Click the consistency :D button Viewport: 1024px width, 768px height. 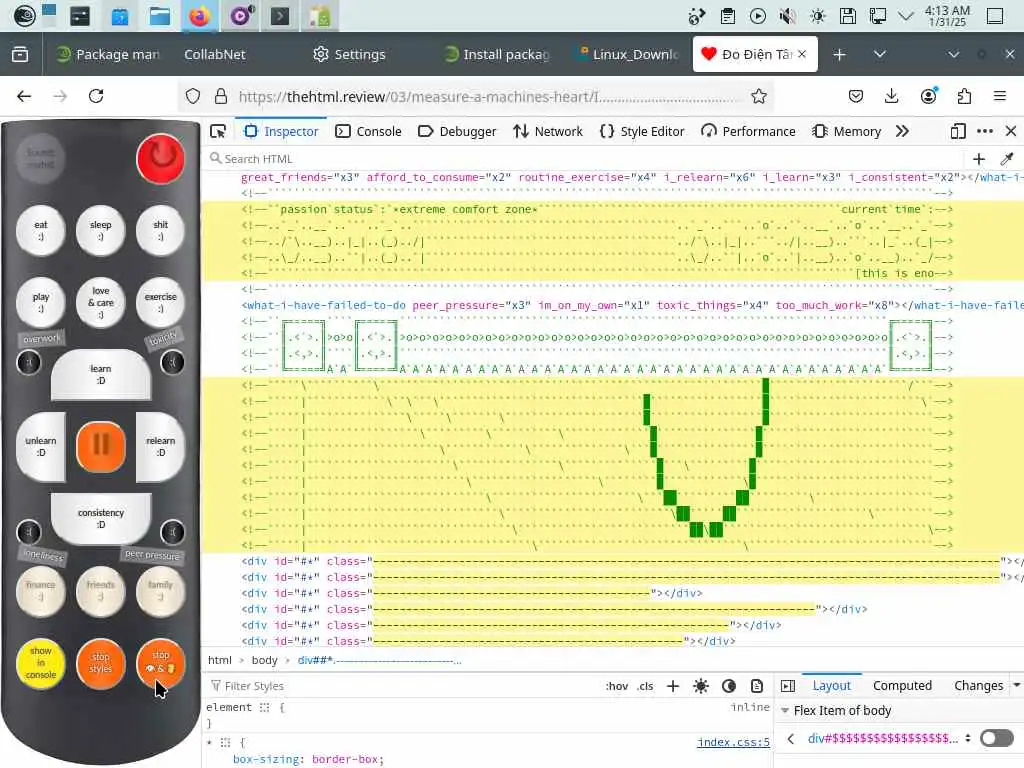[101, 519]
